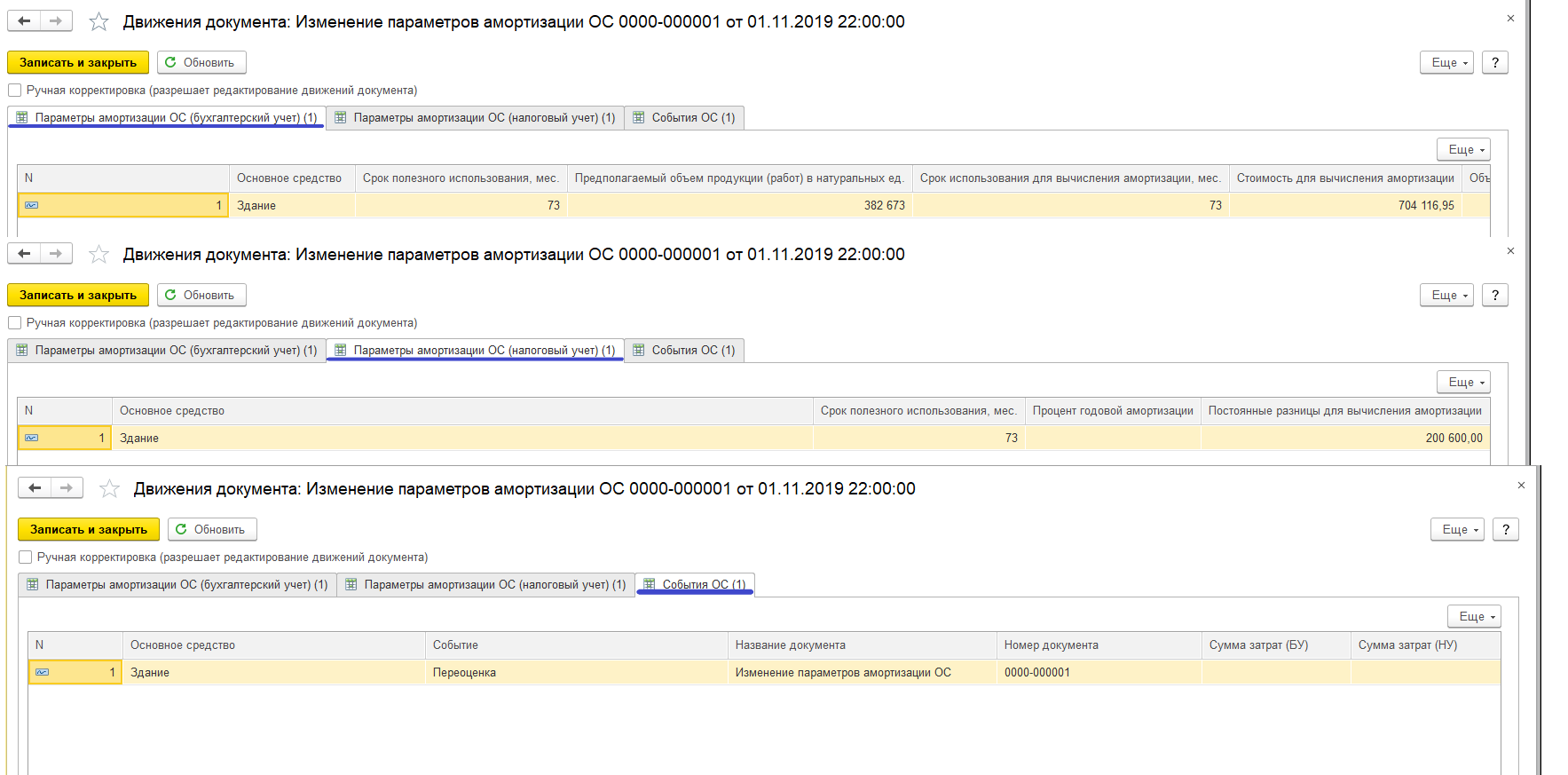
Task: Click back arrow in middle window
Action: pos(24,253)
